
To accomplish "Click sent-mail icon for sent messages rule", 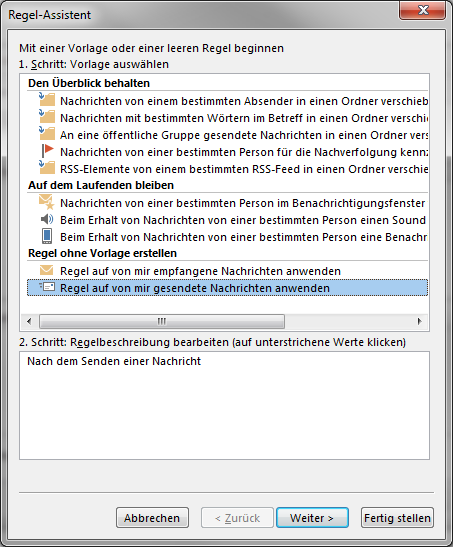I will point(47,287).
